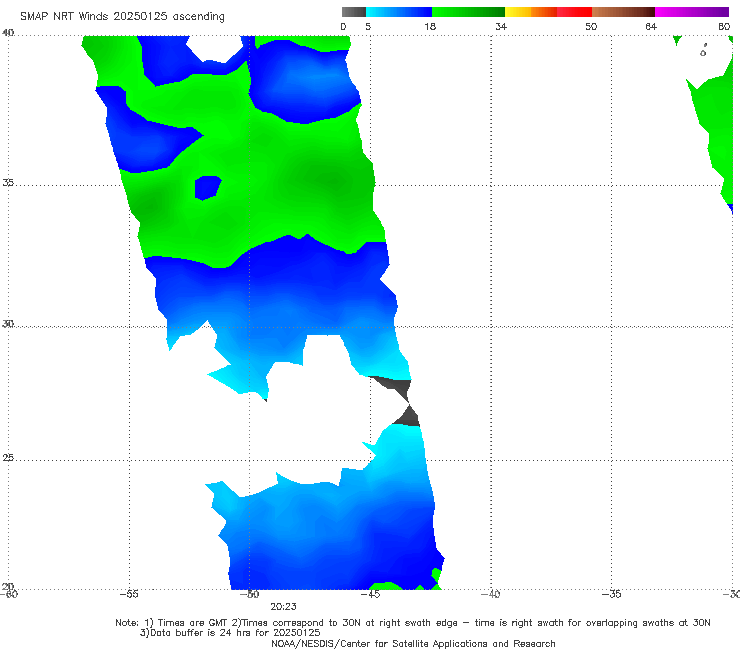
Task: Click the green segment of the color bar
Action: (x=468, y=12)
